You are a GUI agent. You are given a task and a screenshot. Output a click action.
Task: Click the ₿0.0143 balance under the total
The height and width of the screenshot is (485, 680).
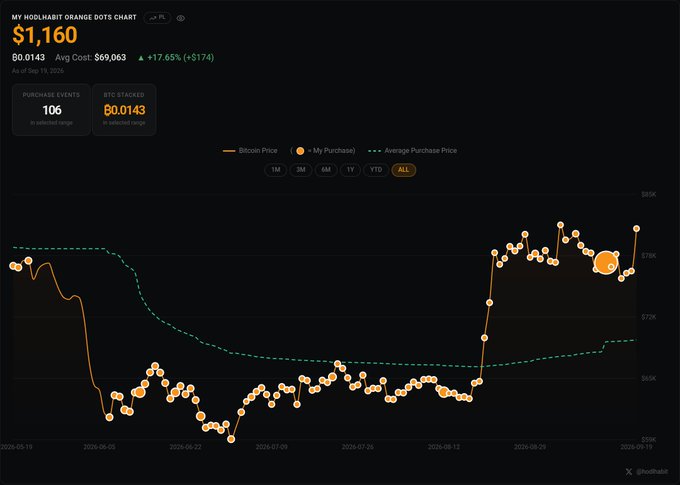29,57
